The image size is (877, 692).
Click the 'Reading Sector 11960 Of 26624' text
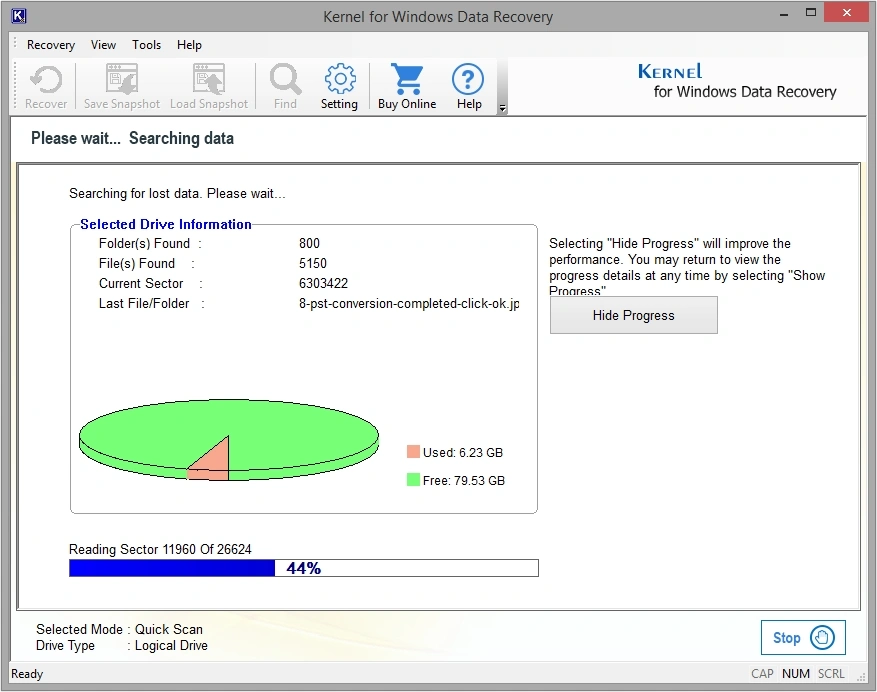(x=160, y=549)
